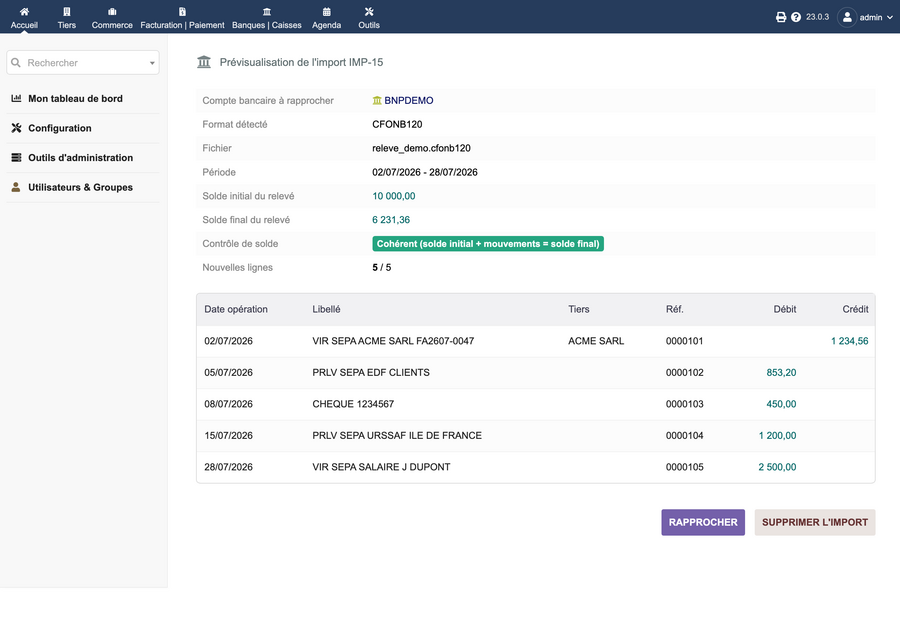Expand the Rechercher search dropdown arrow
Image resolution: width=900 pixels, height=643 pixels.
pos(152,63)
